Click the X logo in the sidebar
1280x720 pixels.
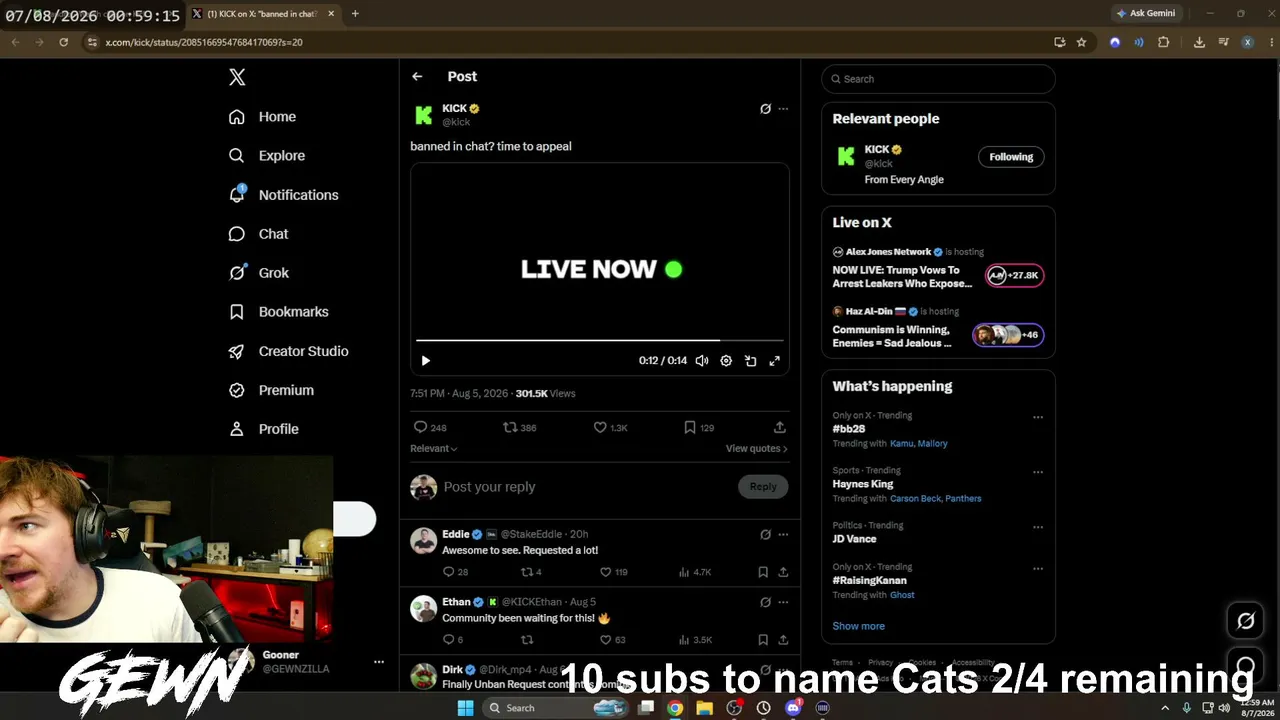(237, 77)
